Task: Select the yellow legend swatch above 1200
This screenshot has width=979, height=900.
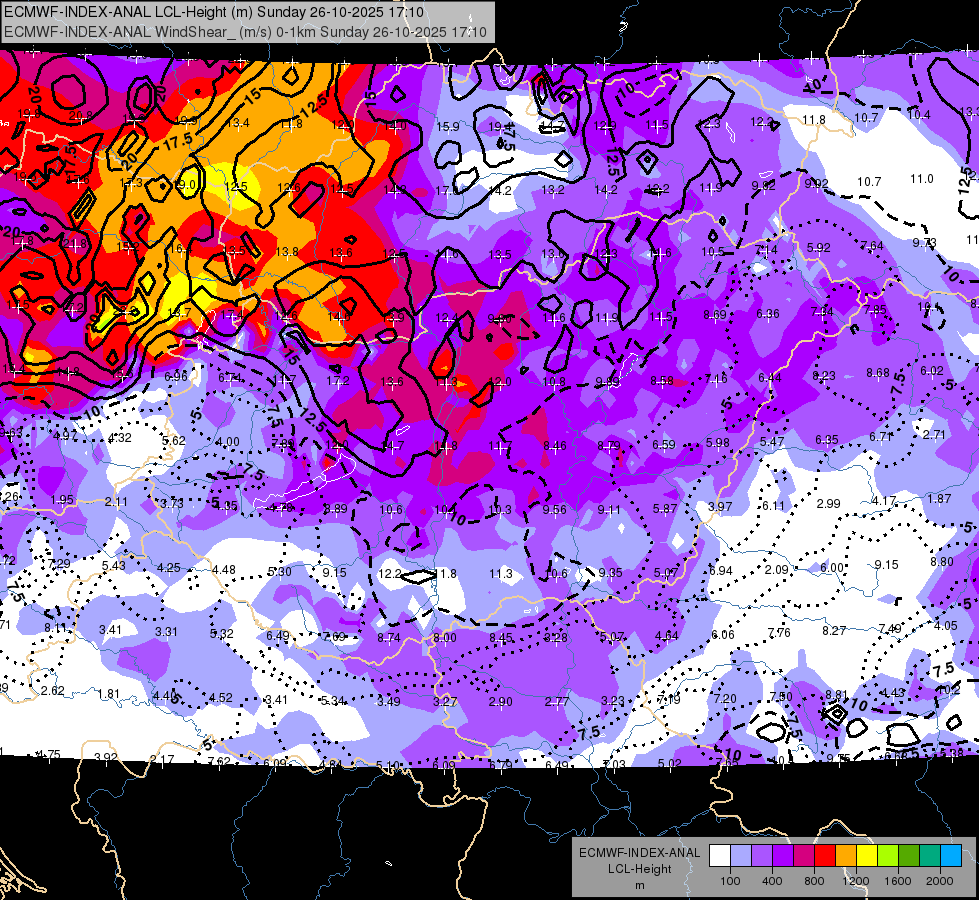Action: click(867, 856)
